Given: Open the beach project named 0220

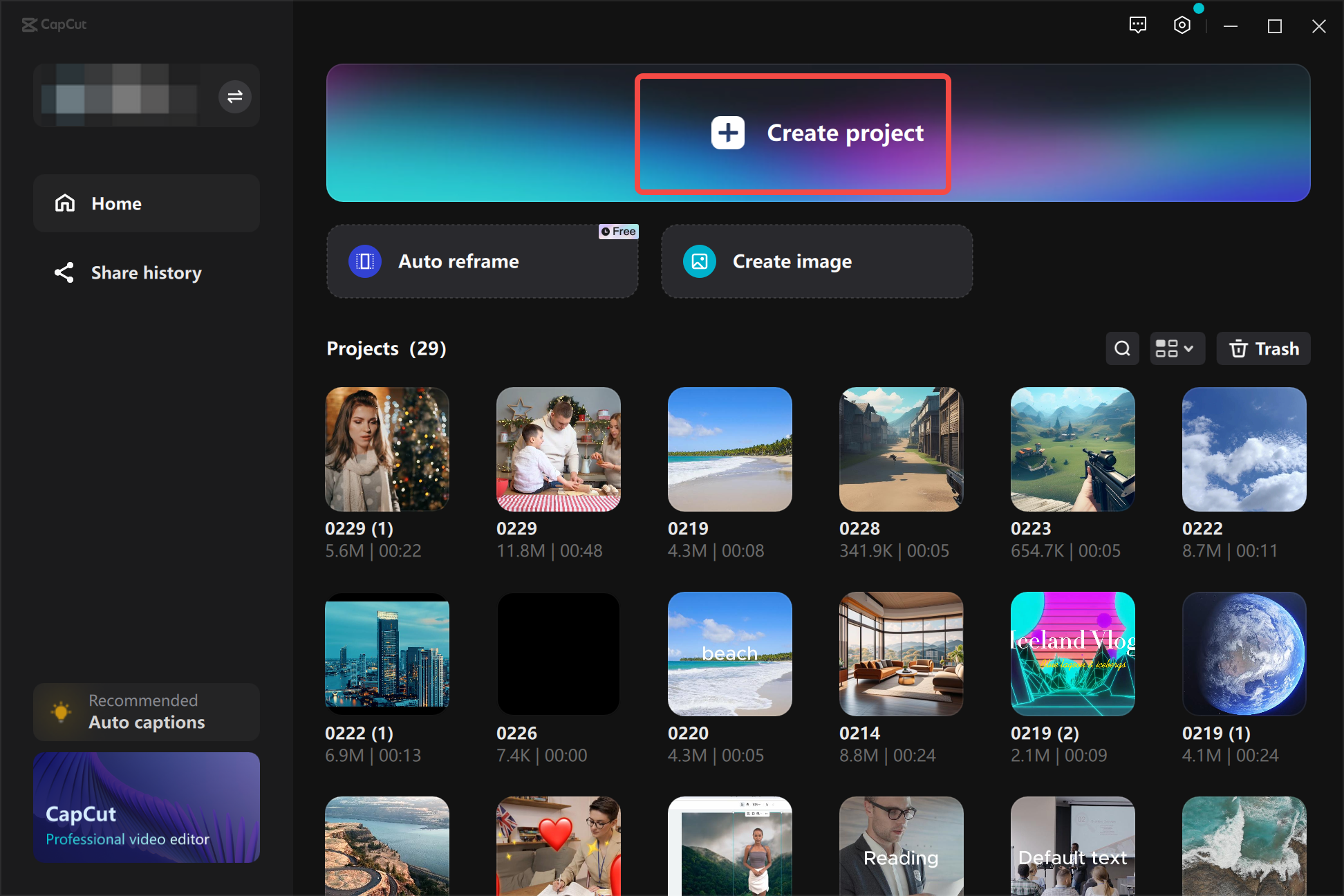Looking at the screenshot, I should pyautogui.click(x=729, y=654).
